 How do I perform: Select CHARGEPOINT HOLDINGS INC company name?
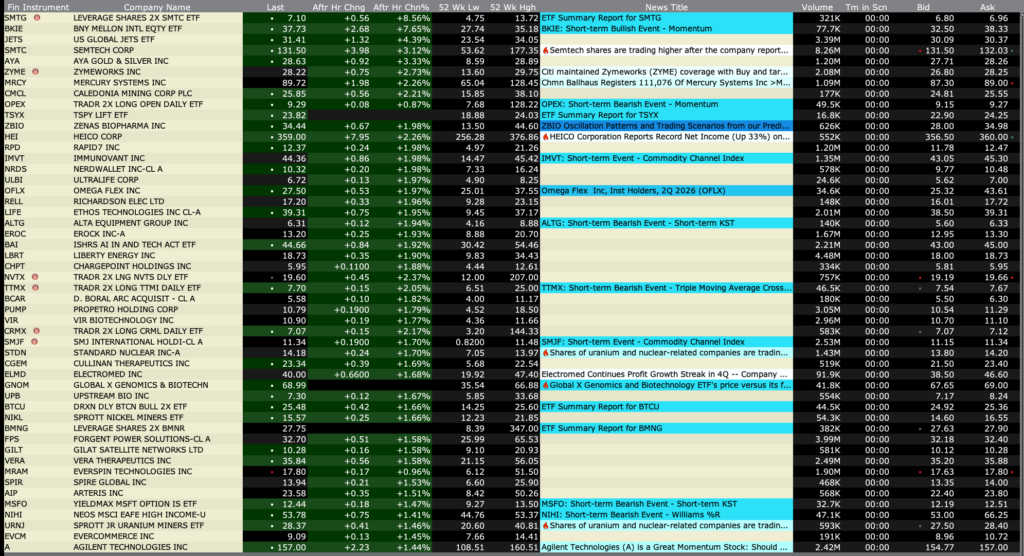[x=132, y=266]
